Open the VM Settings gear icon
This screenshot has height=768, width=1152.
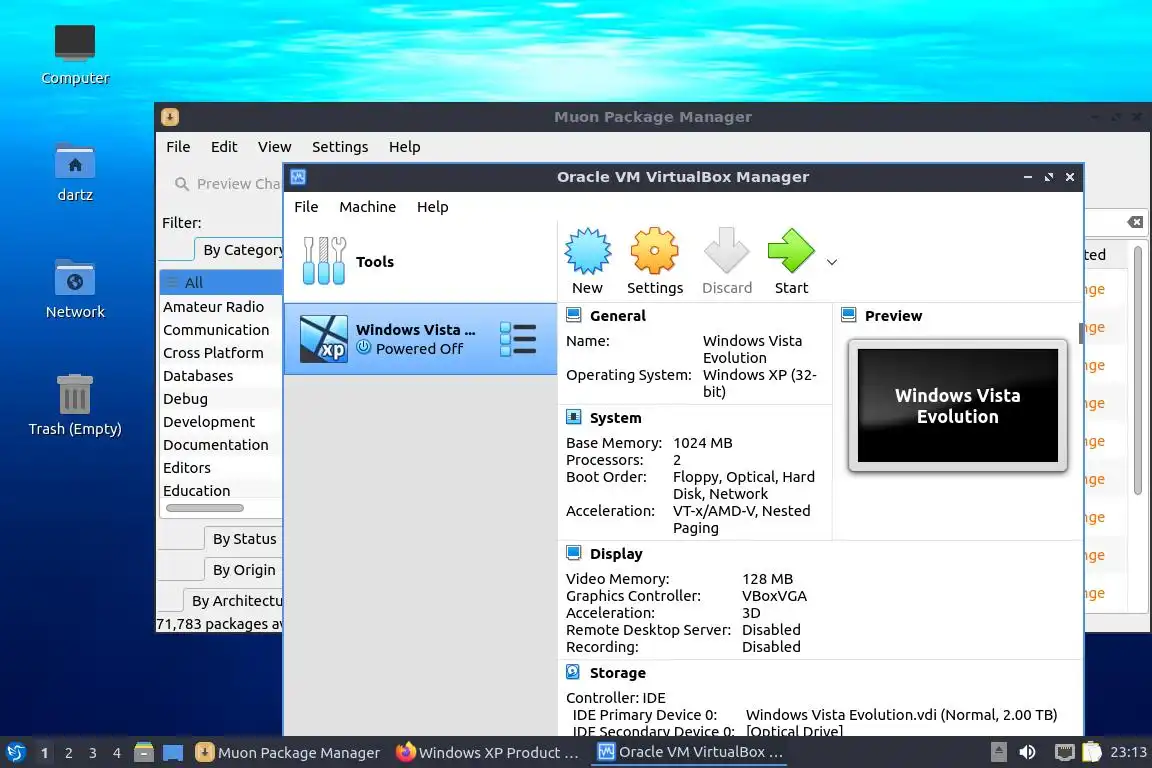tap(654, 251)
